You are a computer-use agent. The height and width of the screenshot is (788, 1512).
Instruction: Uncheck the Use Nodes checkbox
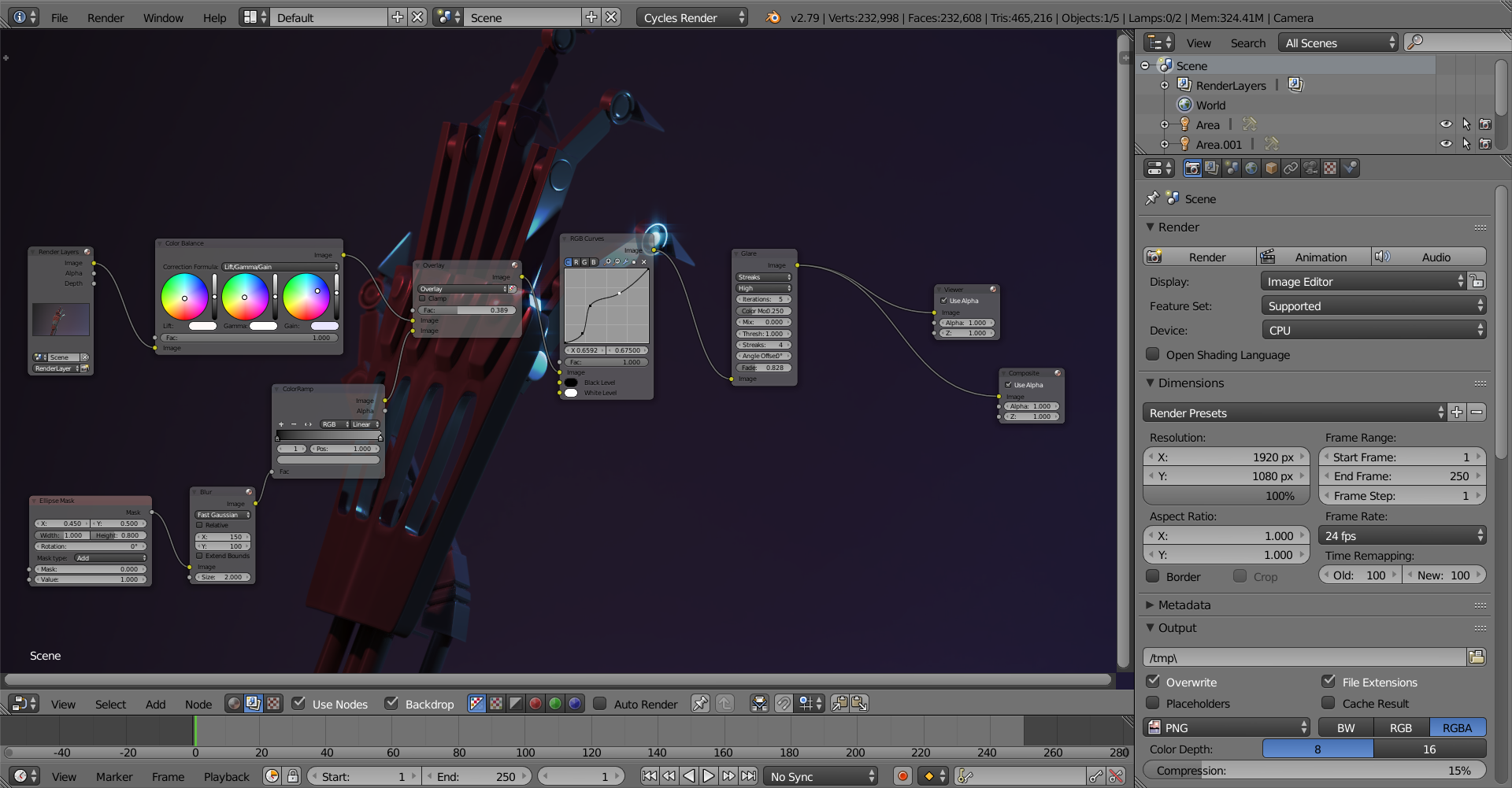tap(298, 704)
